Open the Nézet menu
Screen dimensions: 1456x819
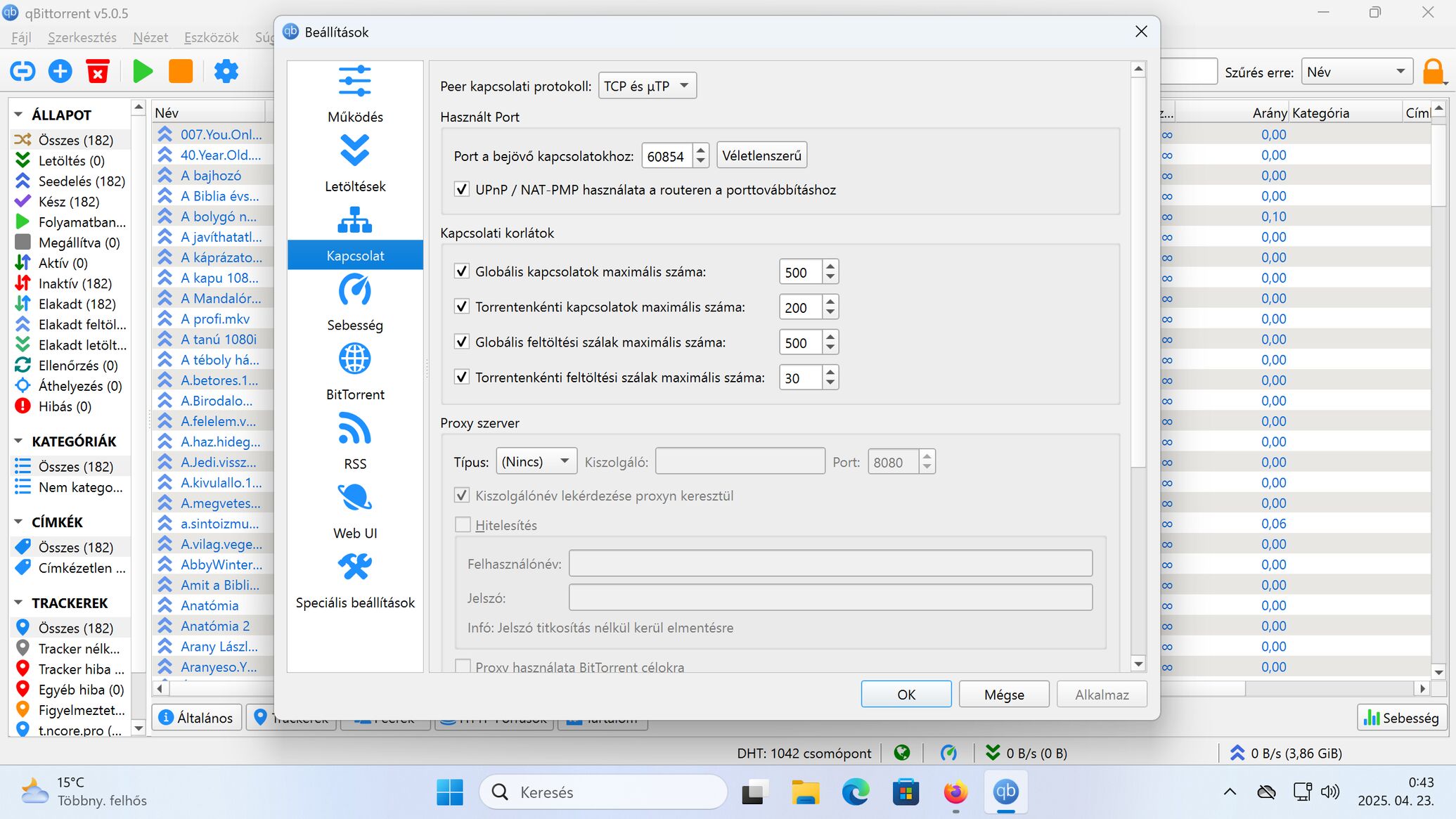click(x=150, y=37)
